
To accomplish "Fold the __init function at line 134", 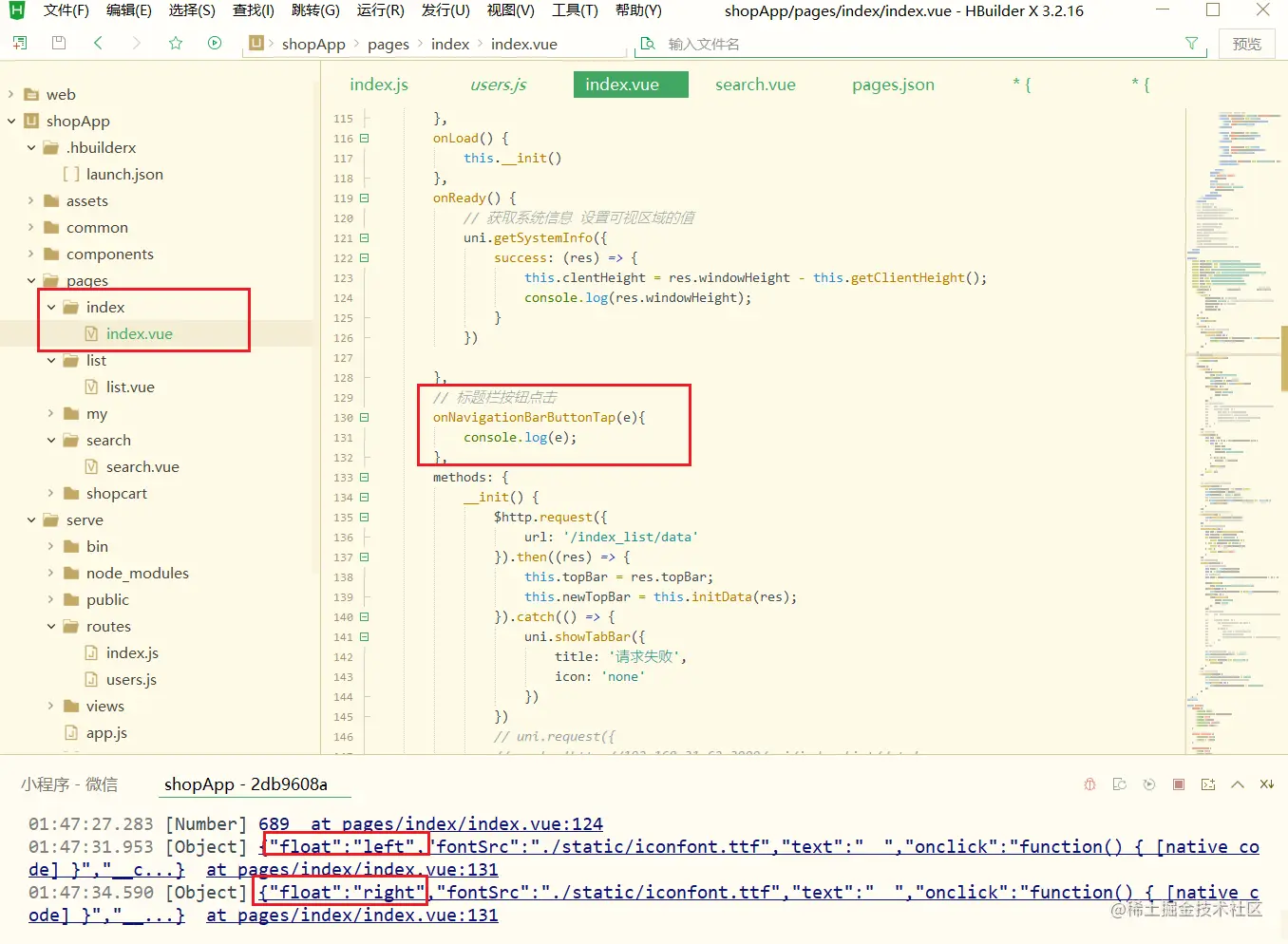I will [364, 498].
